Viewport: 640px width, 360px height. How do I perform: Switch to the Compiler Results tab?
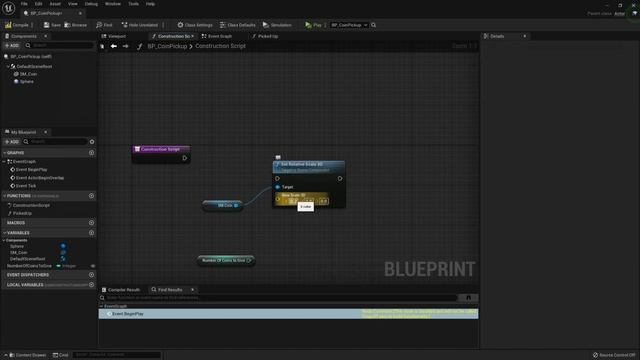[121, 290]
